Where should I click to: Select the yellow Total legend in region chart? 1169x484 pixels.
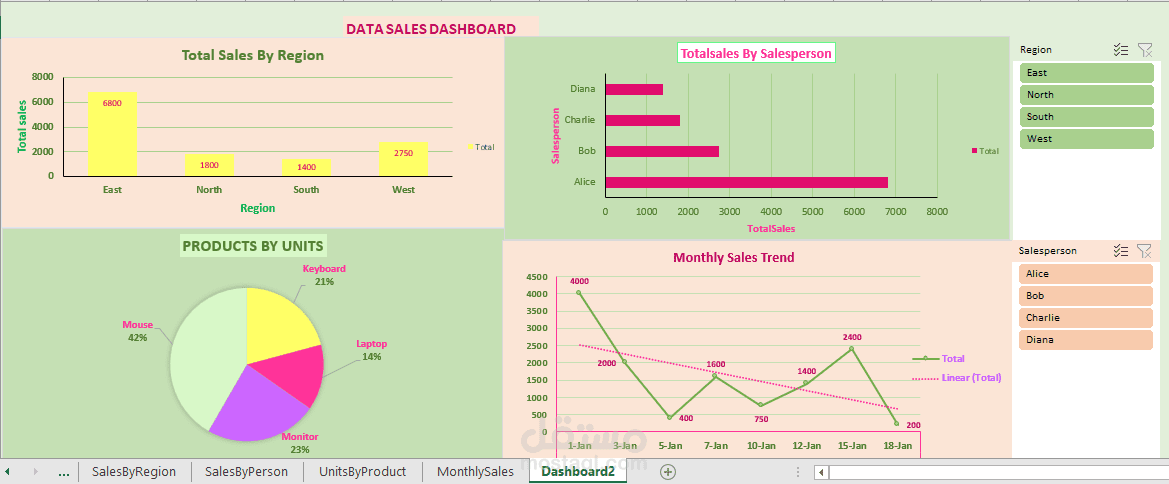coord(481,148)
